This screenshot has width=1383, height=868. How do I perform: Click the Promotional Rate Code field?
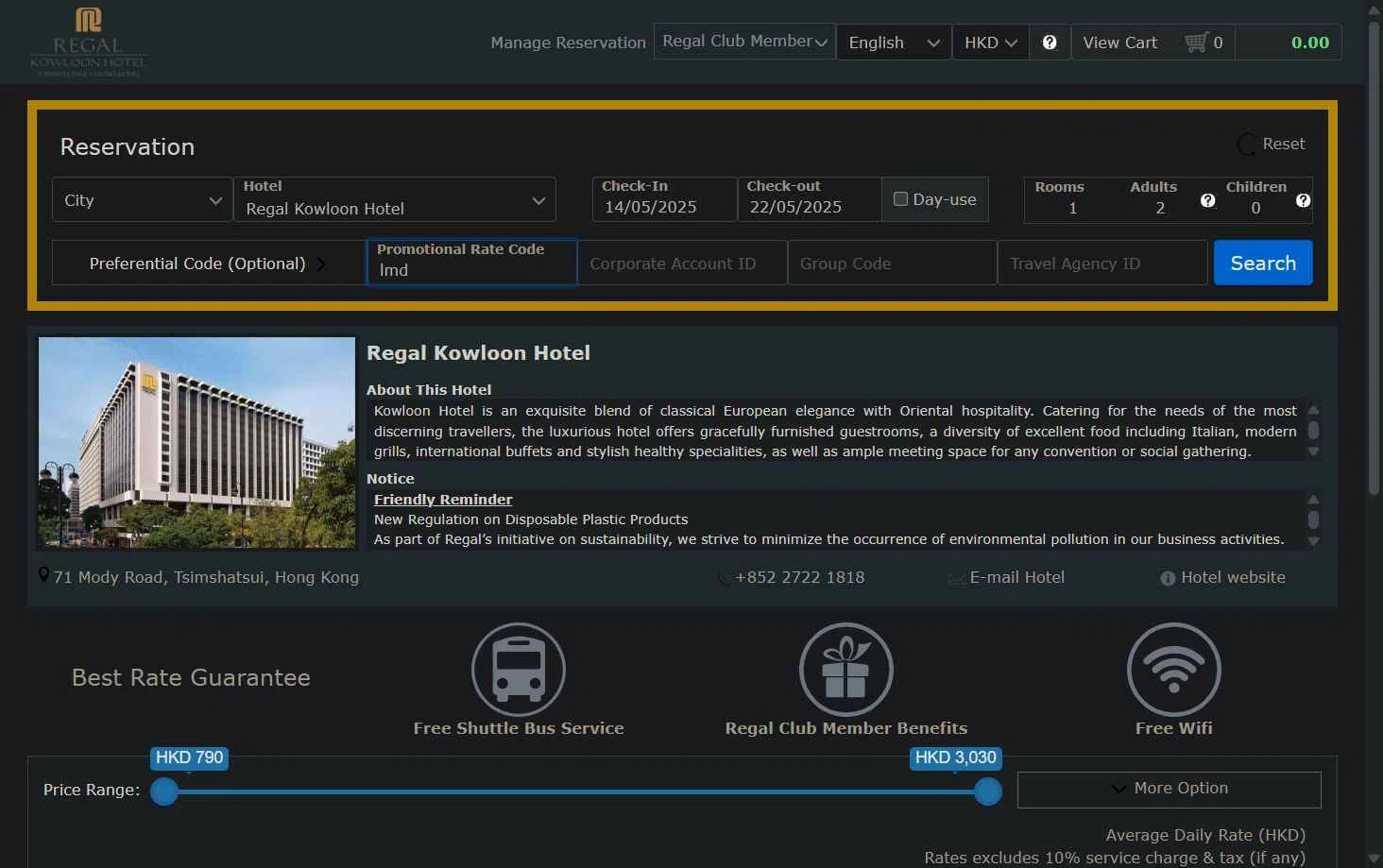[x=471, y=262]
